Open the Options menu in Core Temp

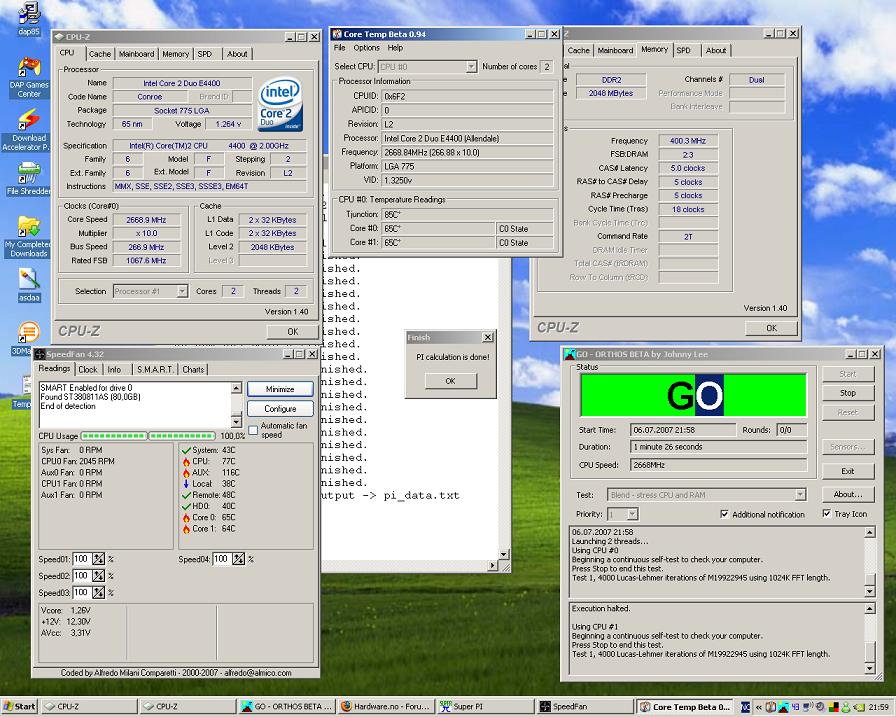pos(366,48)
